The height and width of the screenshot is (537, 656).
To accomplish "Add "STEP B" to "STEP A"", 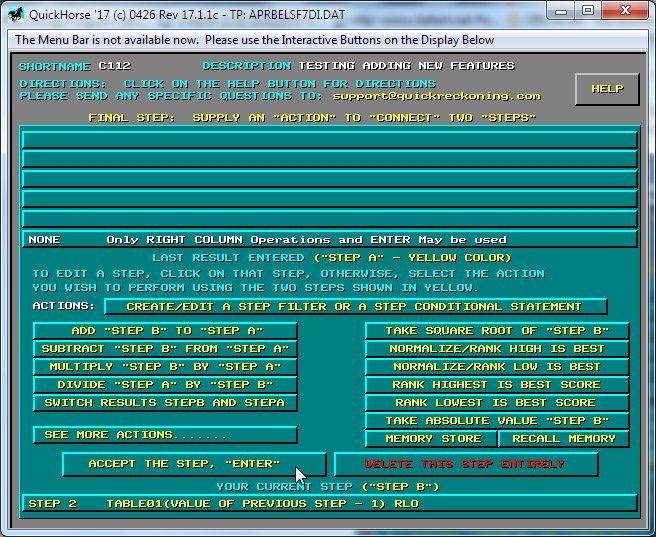I will 165,331.
